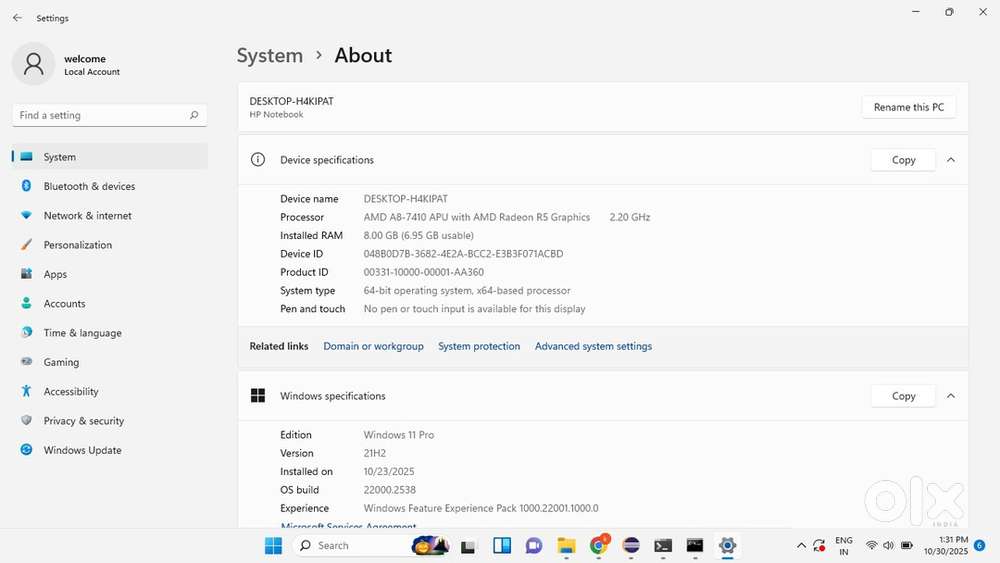
Task: Open Network & internet settings
Action: [110, 215]
